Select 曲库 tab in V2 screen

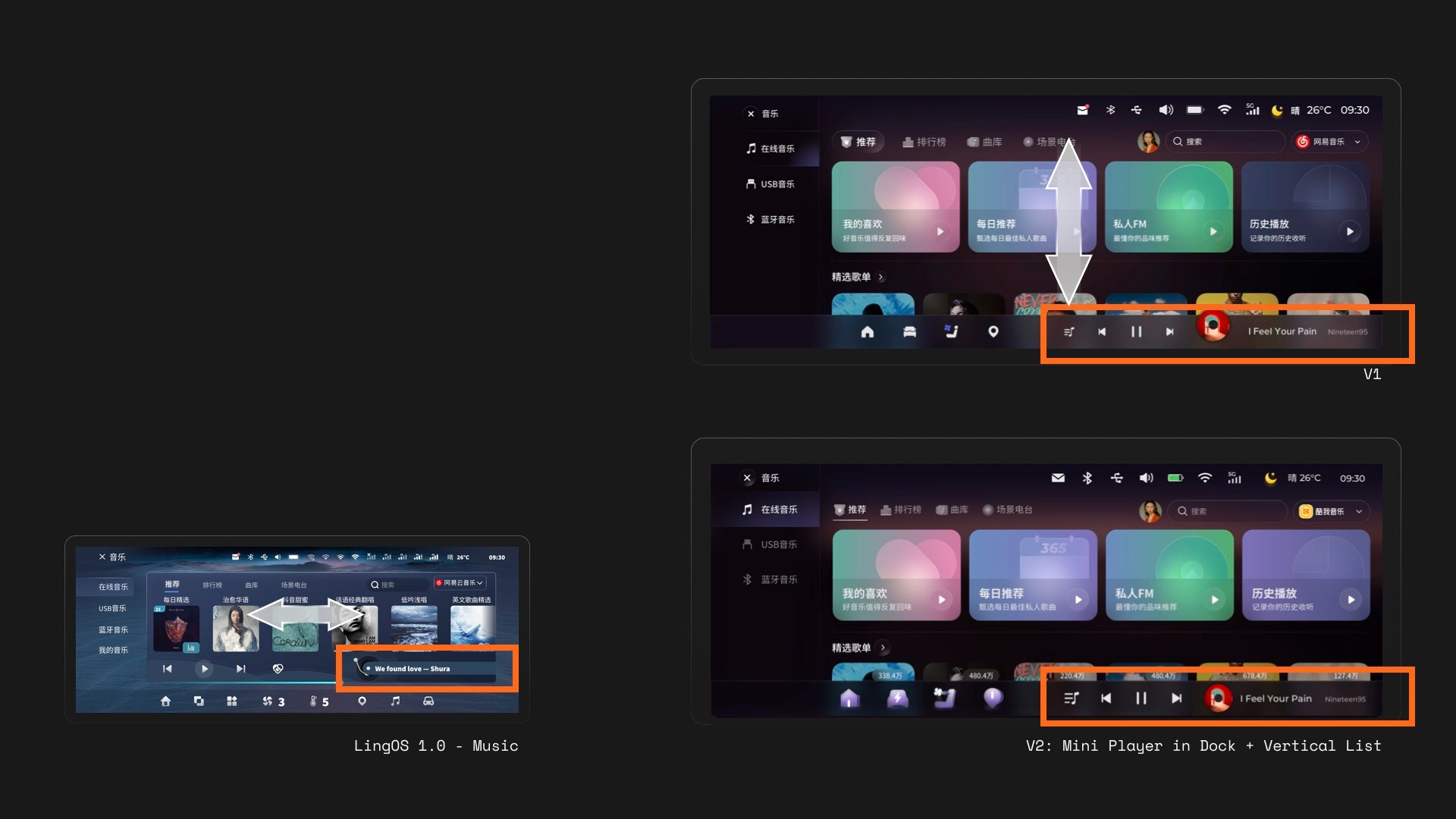tap(952, 510)
